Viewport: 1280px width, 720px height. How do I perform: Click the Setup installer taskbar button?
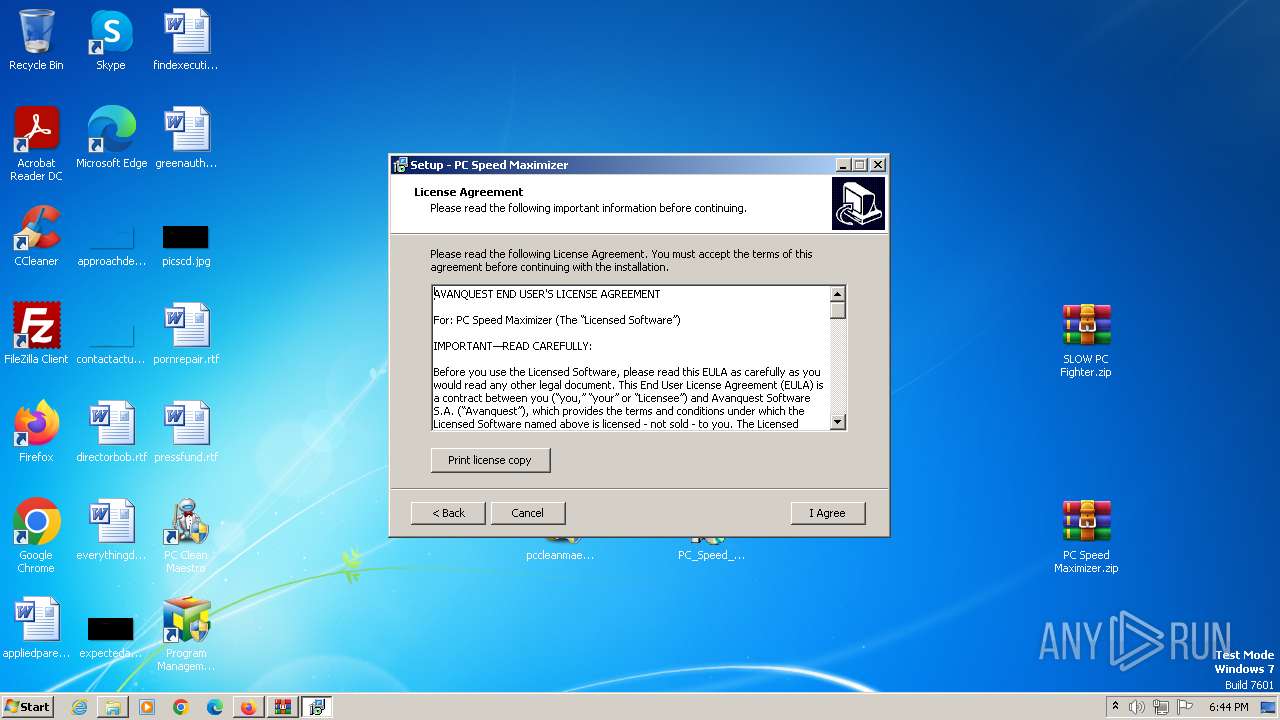(x=317, y=707)
